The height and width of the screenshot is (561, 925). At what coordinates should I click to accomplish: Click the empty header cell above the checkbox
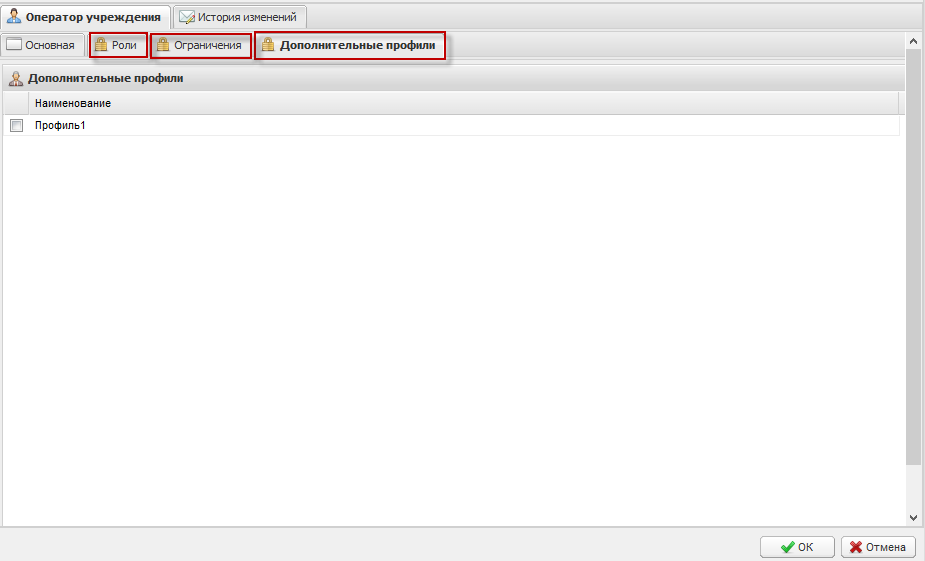[x=16, y=103]
